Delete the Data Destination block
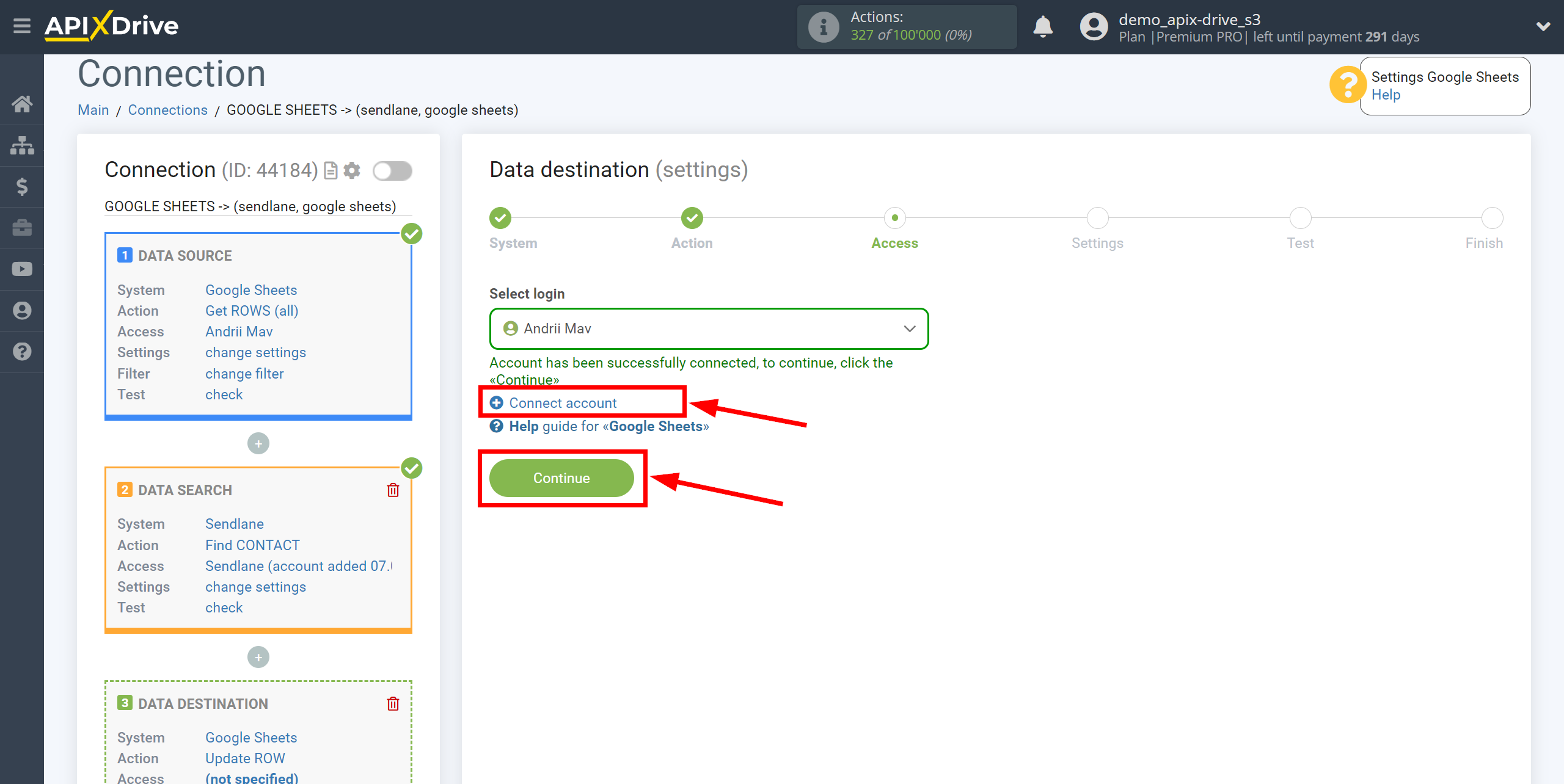This screenshot has height=784, width=1564. 393,704
